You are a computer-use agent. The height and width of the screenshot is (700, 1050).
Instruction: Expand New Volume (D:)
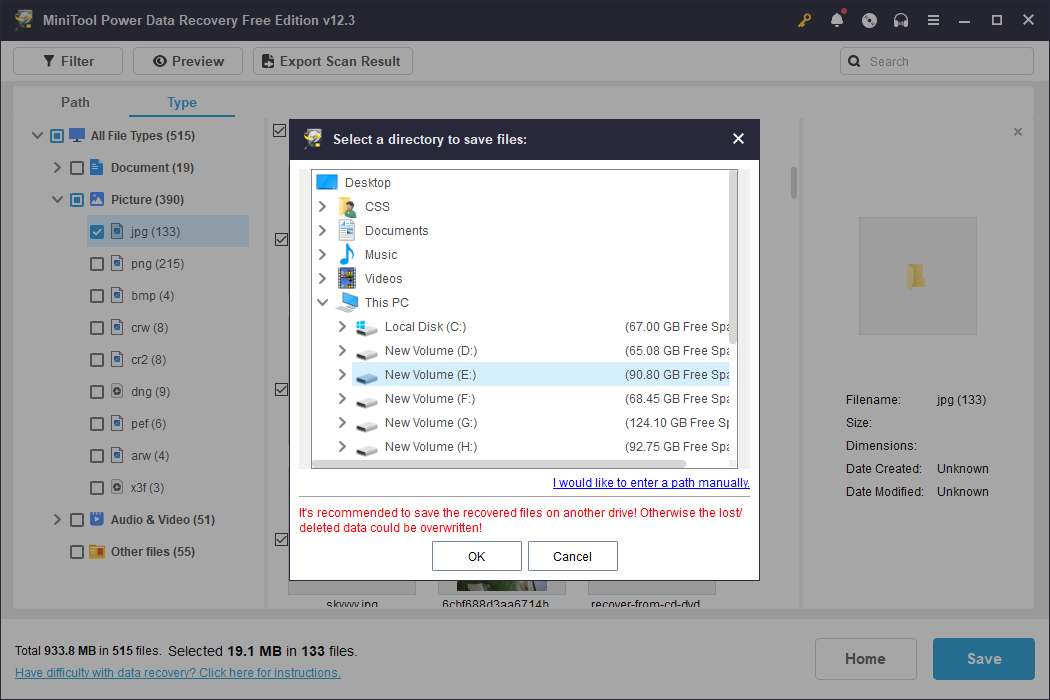tap(342, 351)
